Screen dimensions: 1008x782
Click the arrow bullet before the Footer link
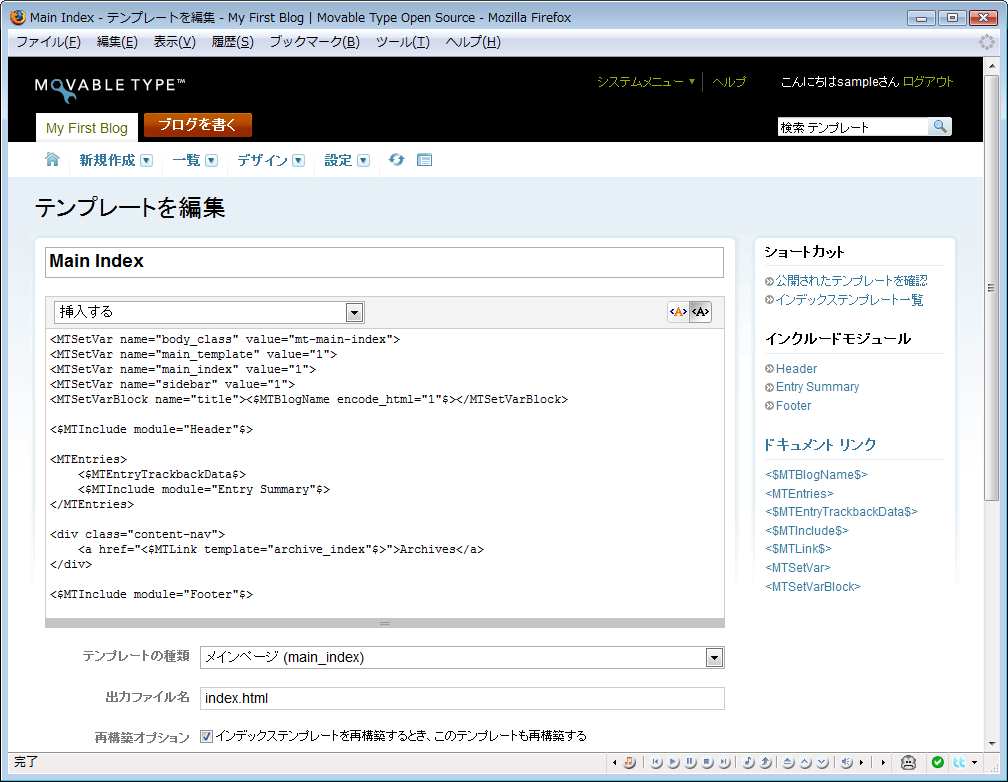pyautogui.click(x=770, y=406)
